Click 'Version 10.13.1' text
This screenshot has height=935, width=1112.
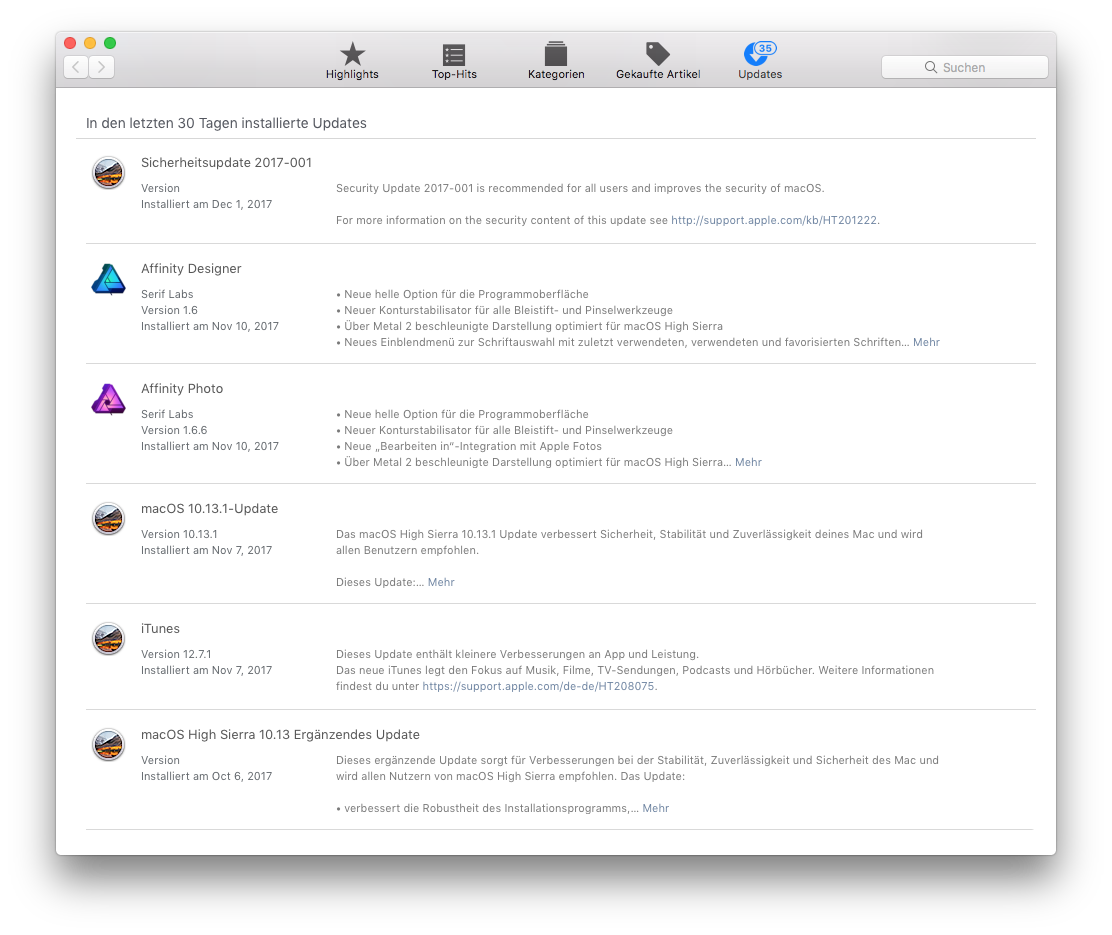[179, 534]
